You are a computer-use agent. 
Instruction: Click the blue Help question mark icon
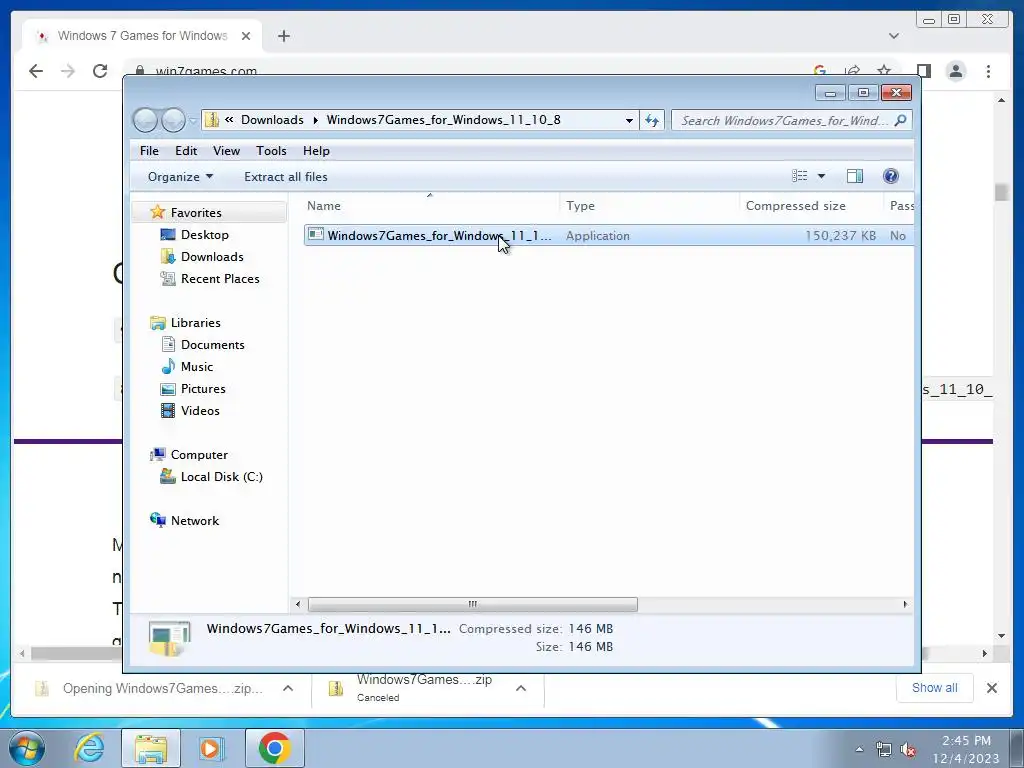click(891, 176)
